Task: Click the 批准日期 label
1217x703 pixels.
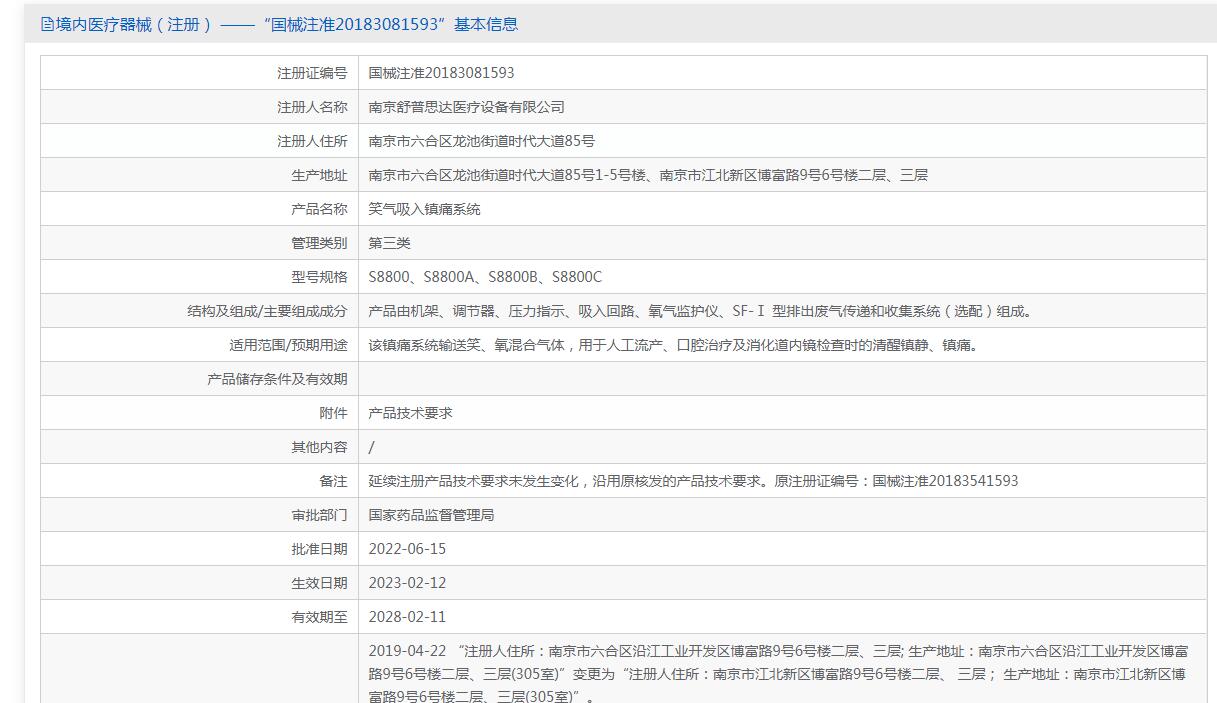Action: (x=319, y=549)
